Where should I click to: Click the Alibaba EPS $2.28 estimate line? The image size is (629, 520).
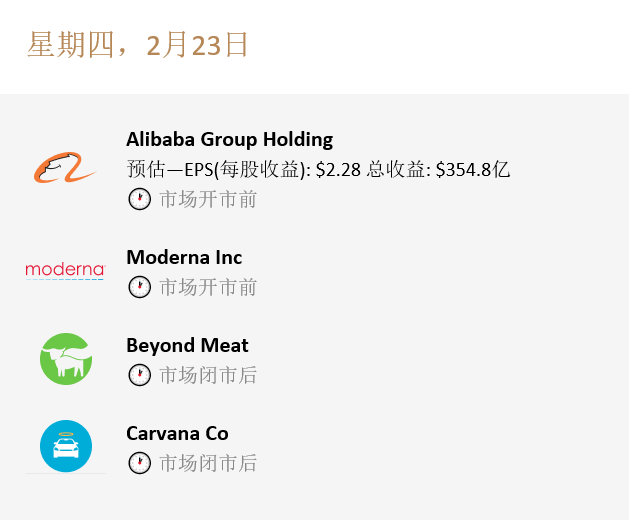pyautogui.click(x=318, y=170)
